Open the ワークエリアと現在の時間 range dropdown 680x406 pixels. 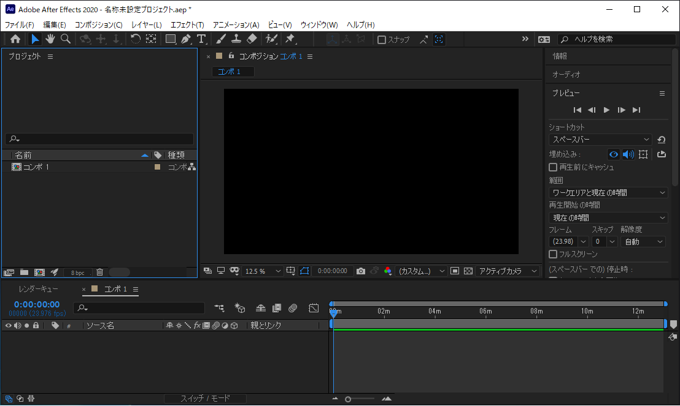[x=608, y=193]
